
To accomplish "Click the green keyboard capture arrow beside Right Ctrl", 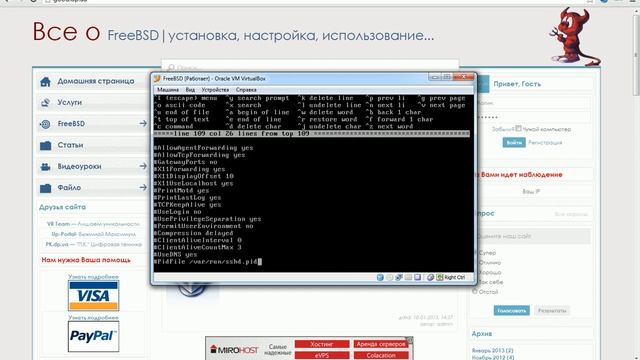I will (440, 277).
